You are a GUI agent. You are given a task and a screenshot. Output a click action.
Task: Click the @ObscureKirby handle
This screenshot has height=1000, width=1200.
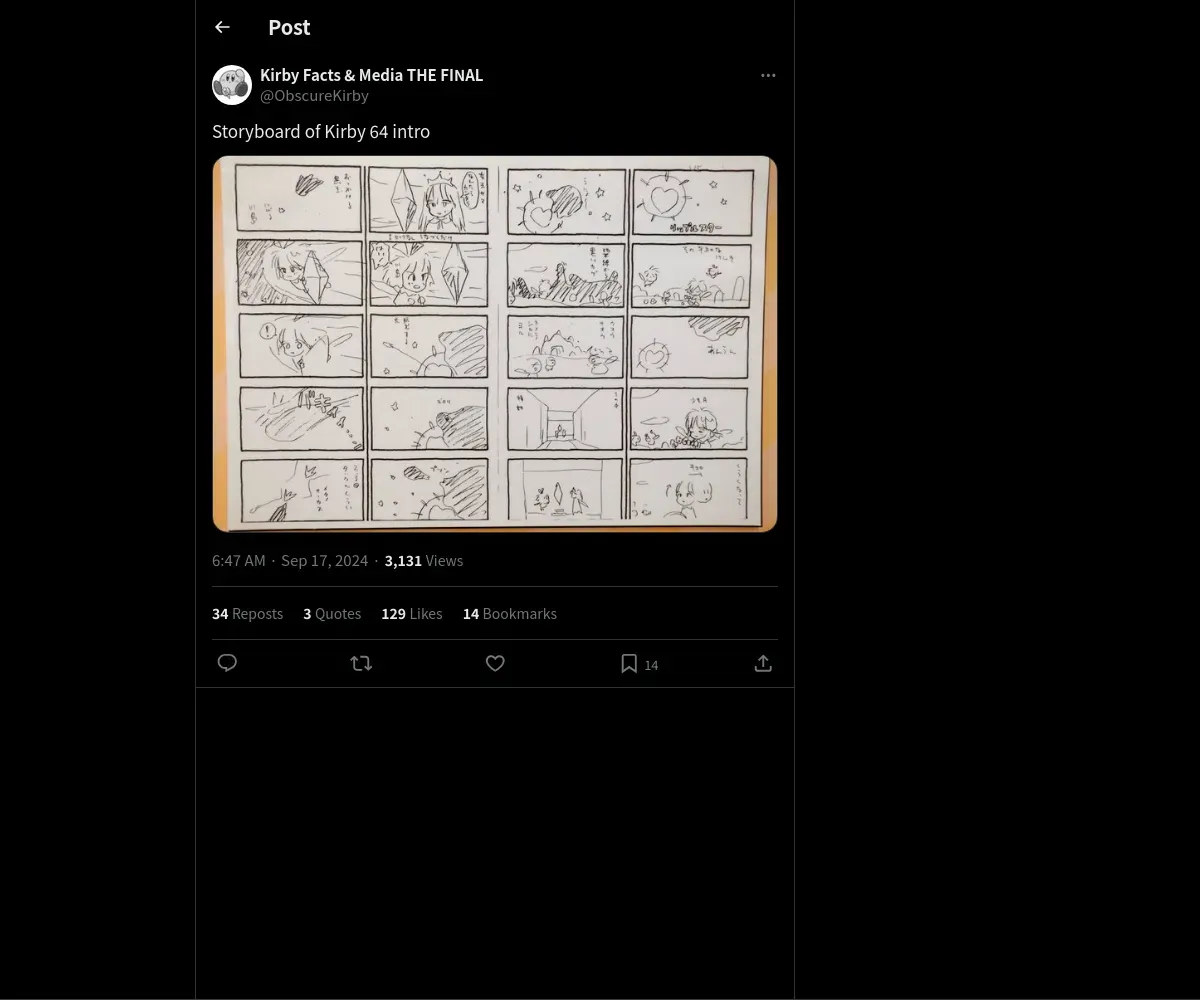(314, 95)
